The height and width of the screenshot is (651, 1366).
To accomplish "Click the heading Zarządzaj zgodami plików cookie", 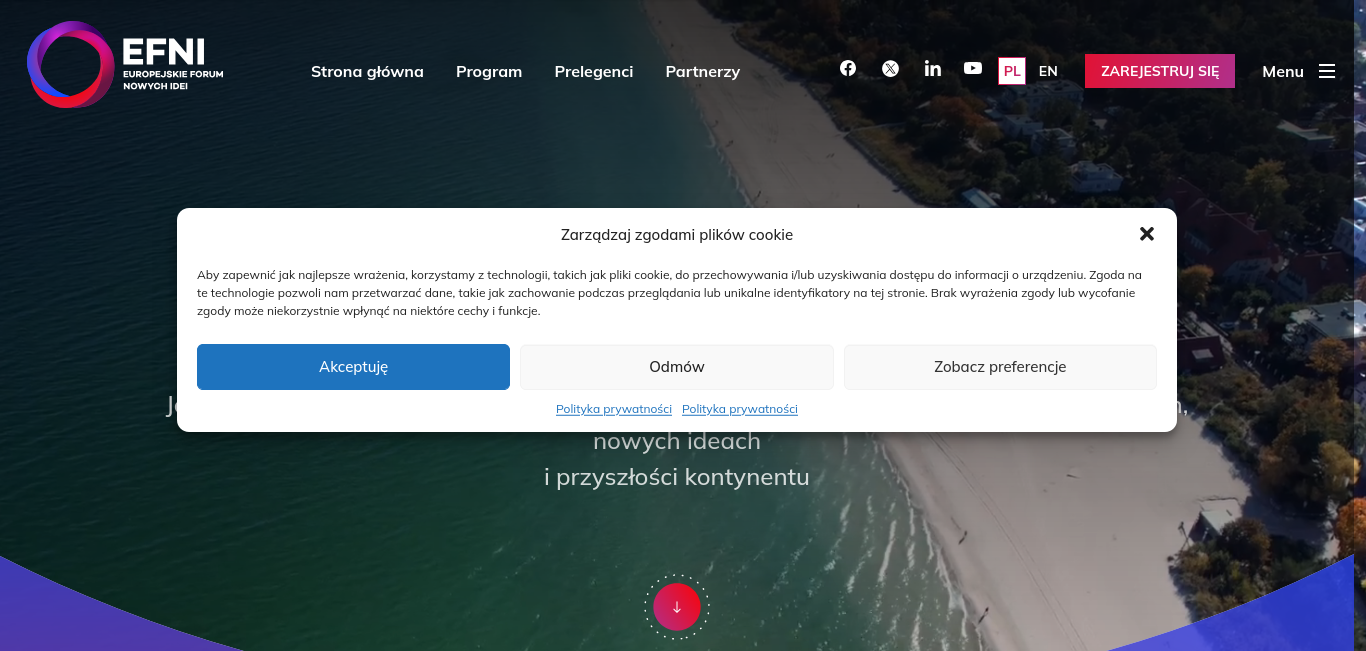I will pos(677,235).
